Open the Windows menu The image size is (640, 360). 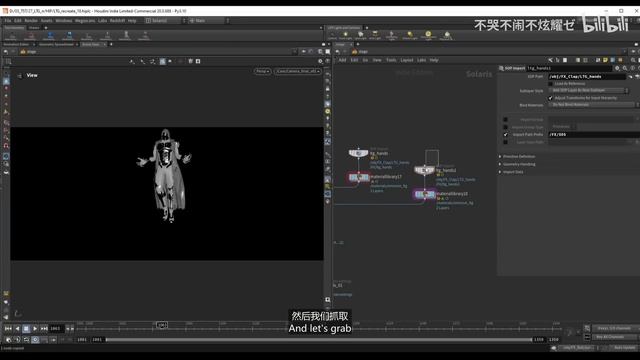[x=64, y=20]
